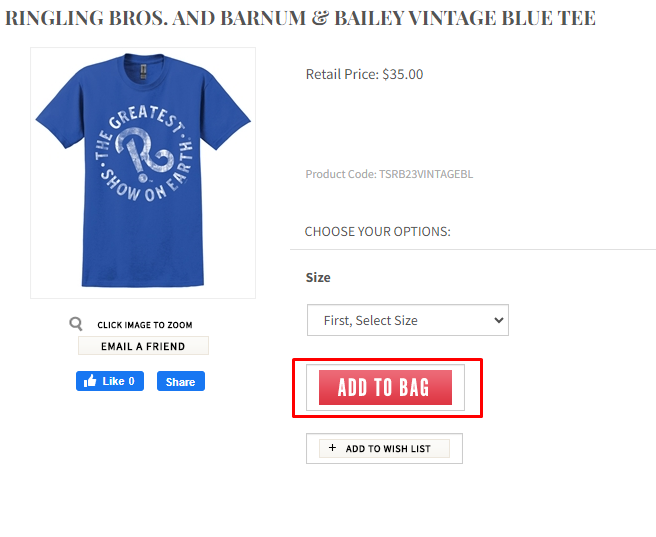656x537 pixels.
Task: Click the plus icon on the wish list button
Action: click(x=332, y=448)
